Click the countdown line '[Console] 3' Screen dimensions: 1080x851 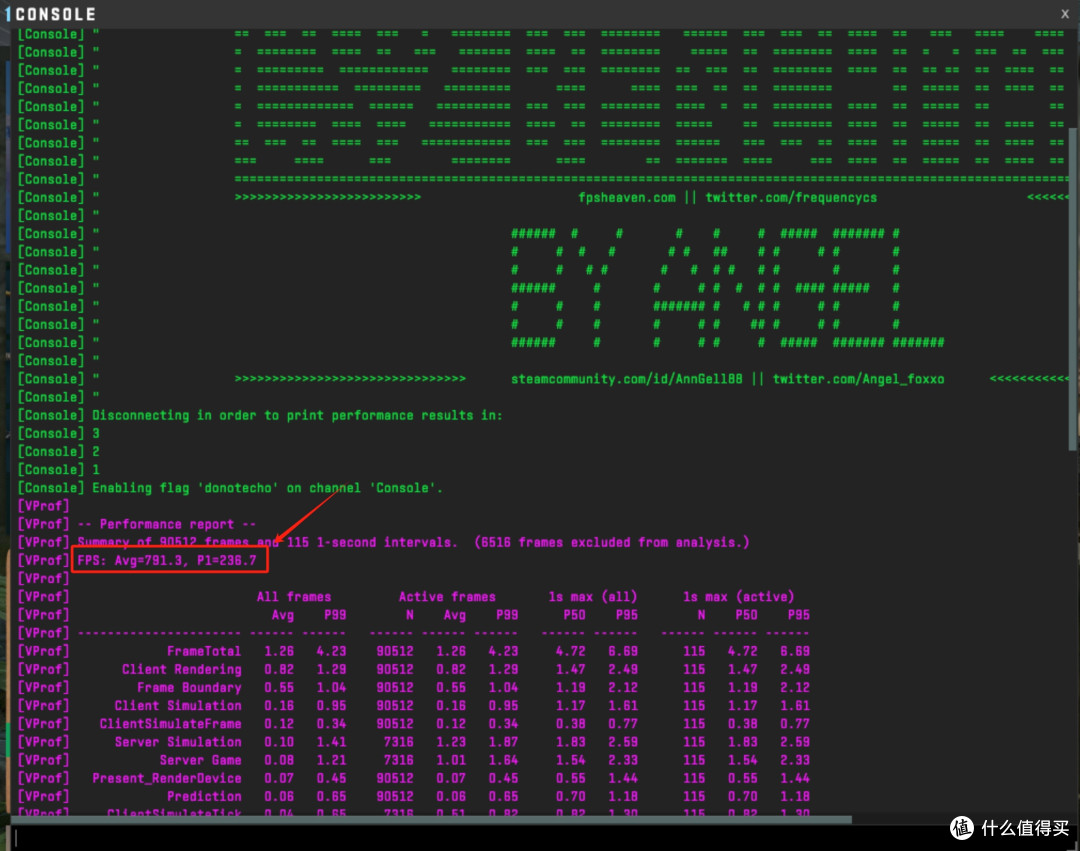pos(59,433)
